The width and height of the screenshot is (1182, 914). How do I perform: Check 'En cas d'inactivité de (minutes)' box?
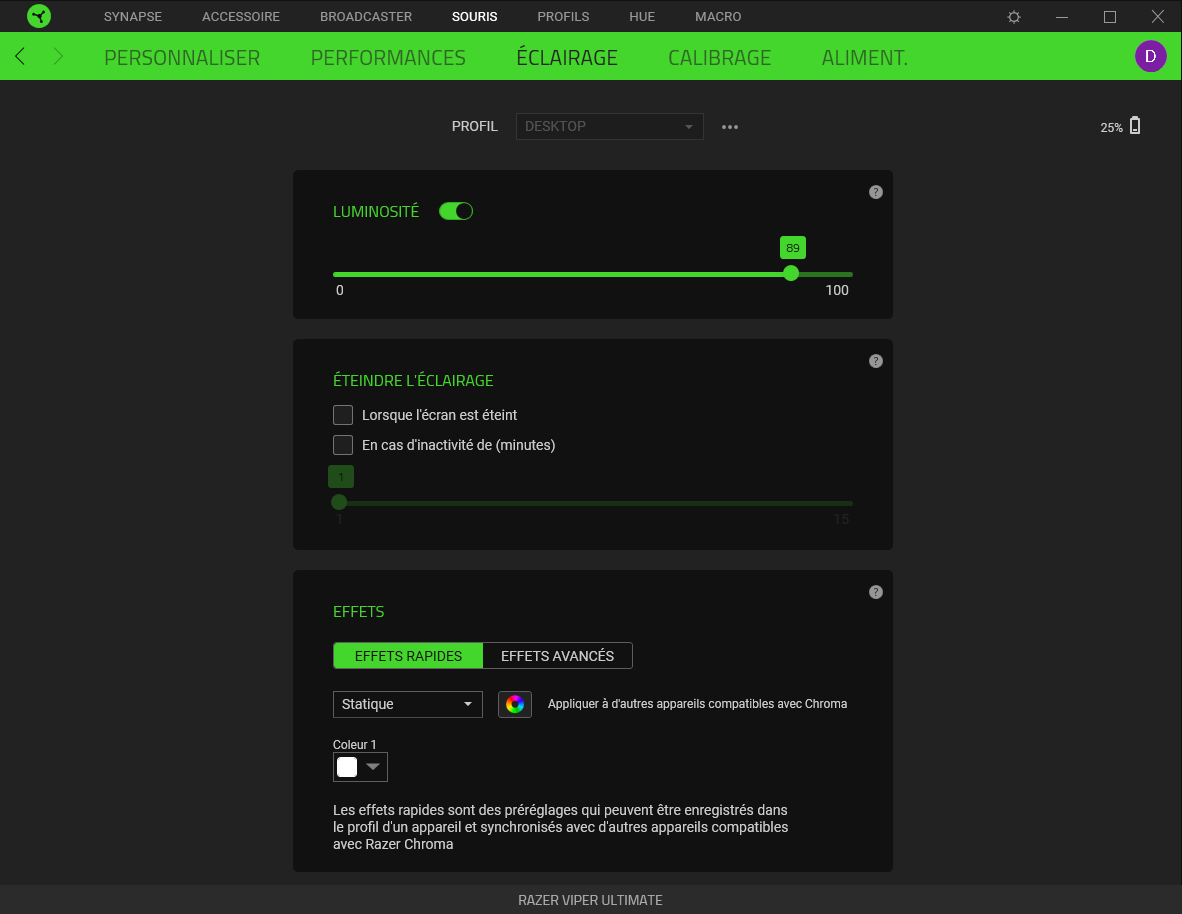click(343, 445)
